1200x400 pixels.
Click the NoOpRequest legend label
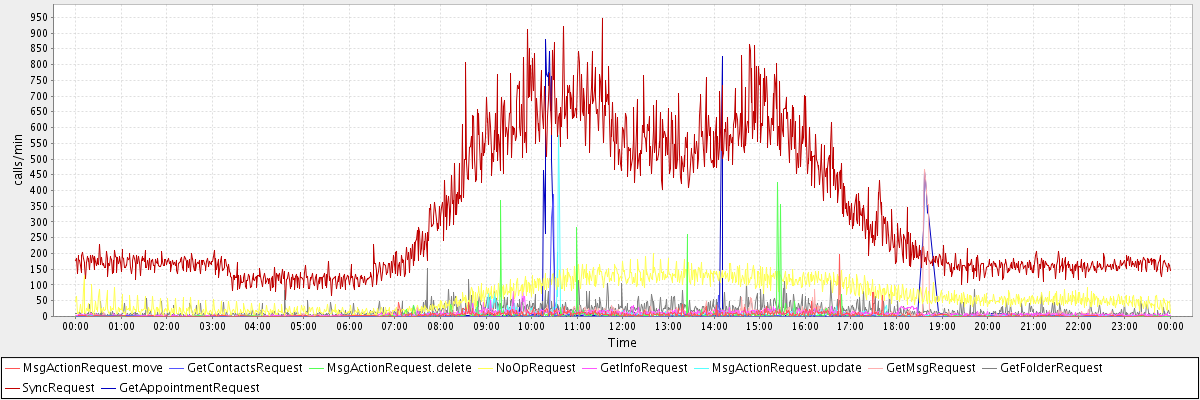pos(535,368)
